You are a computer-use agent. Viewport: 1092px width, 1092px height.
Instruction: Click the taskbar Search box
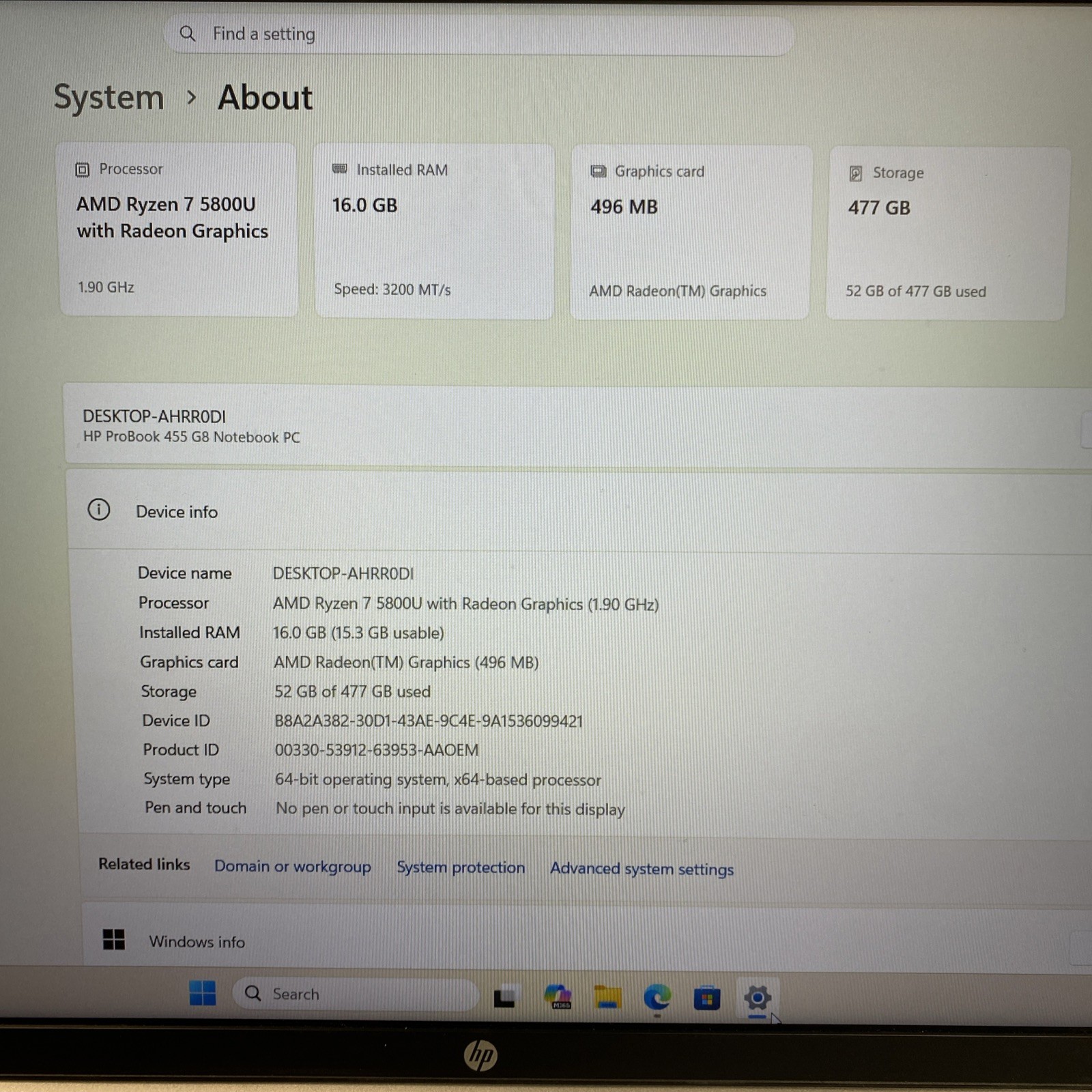[x=355, y=994]
